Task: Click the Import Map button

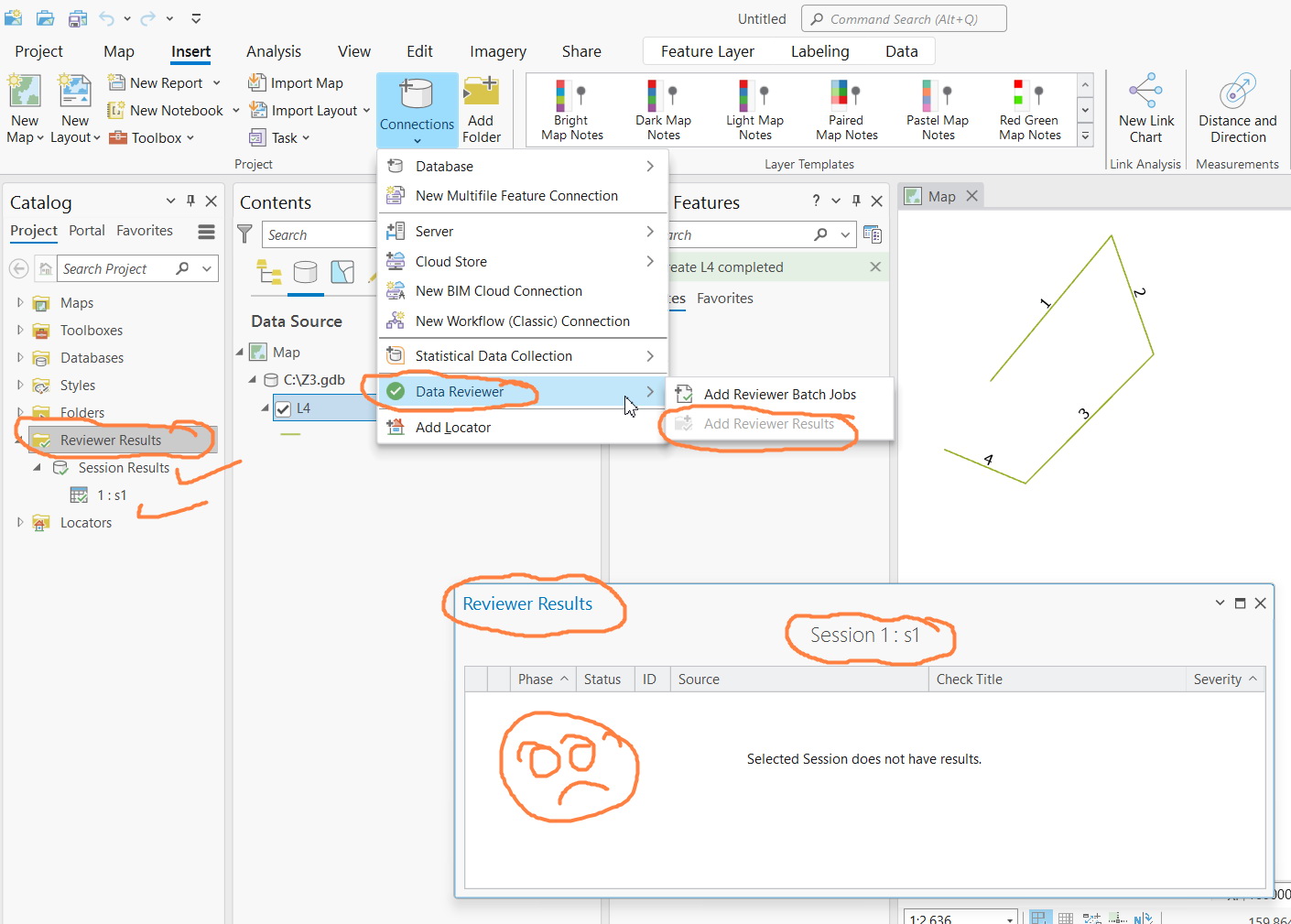Action: click(296, 82)
